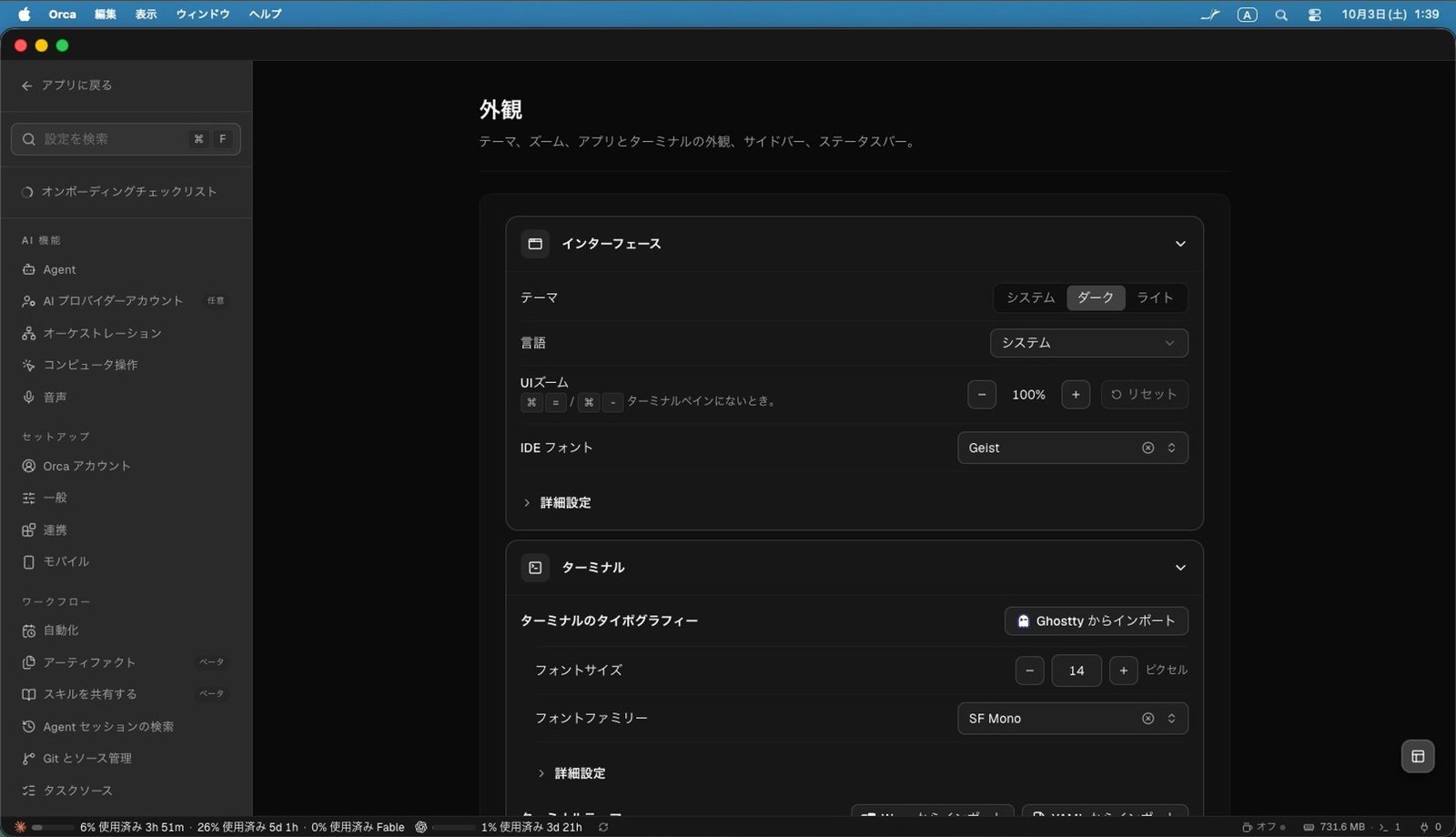This screenshot has width=1456, height=837.
Task: Select システム theme option
Action: [1030, 297]
